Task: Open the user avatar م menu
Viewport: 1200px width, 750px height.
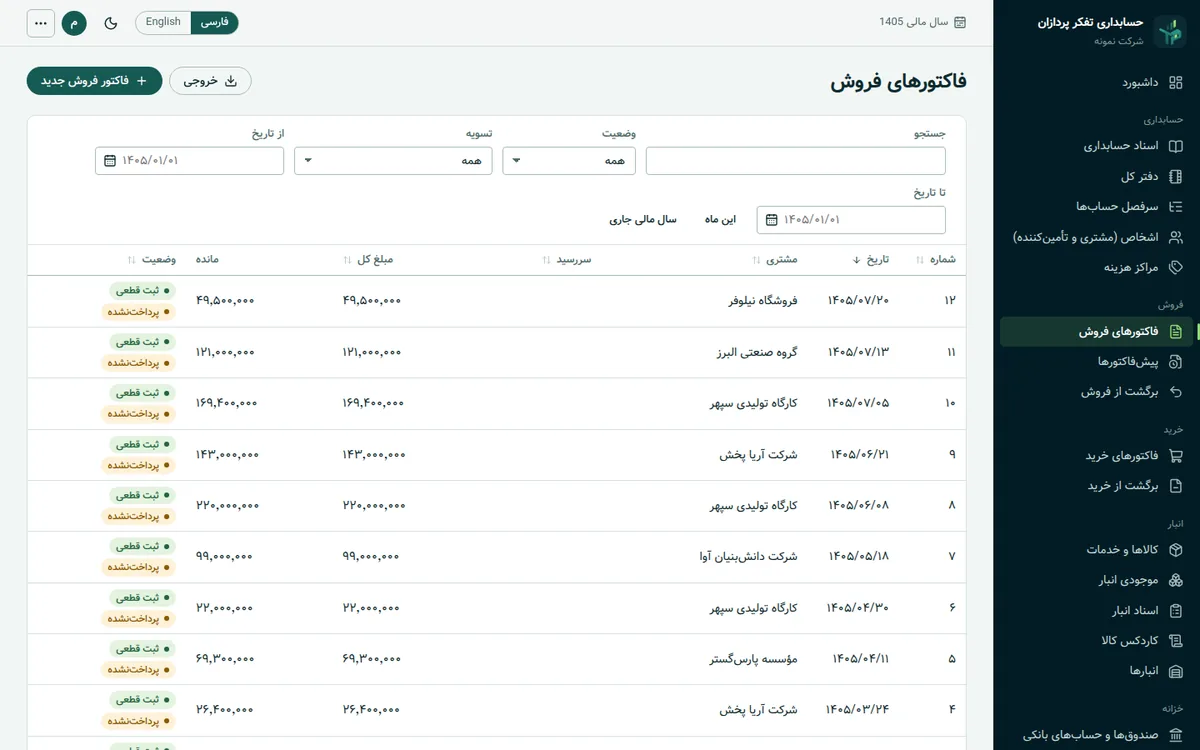Action: coord(74,22)
